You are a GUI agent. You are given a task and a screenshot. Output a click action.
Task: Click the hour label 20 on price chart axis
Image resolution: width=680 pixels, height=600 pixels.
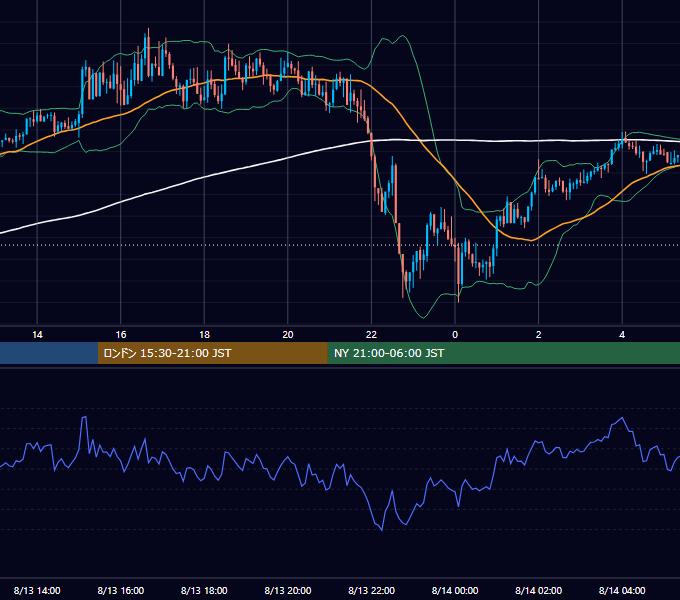coord(288,335)
